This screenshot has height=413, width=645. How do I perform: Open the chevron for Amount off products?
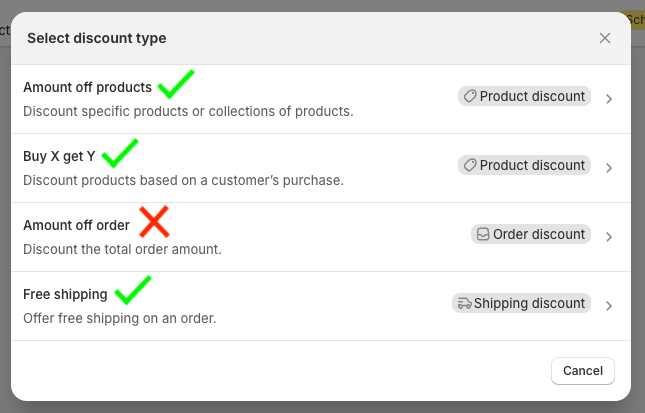tap(609, 99)
